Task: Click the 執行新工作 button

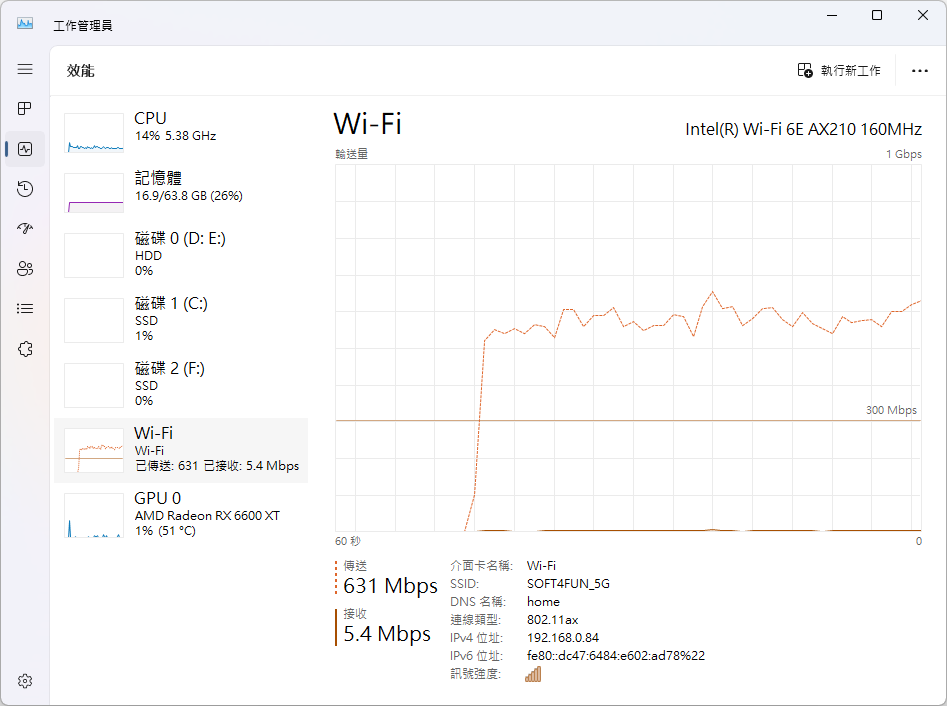Action: tap(839, 70)
